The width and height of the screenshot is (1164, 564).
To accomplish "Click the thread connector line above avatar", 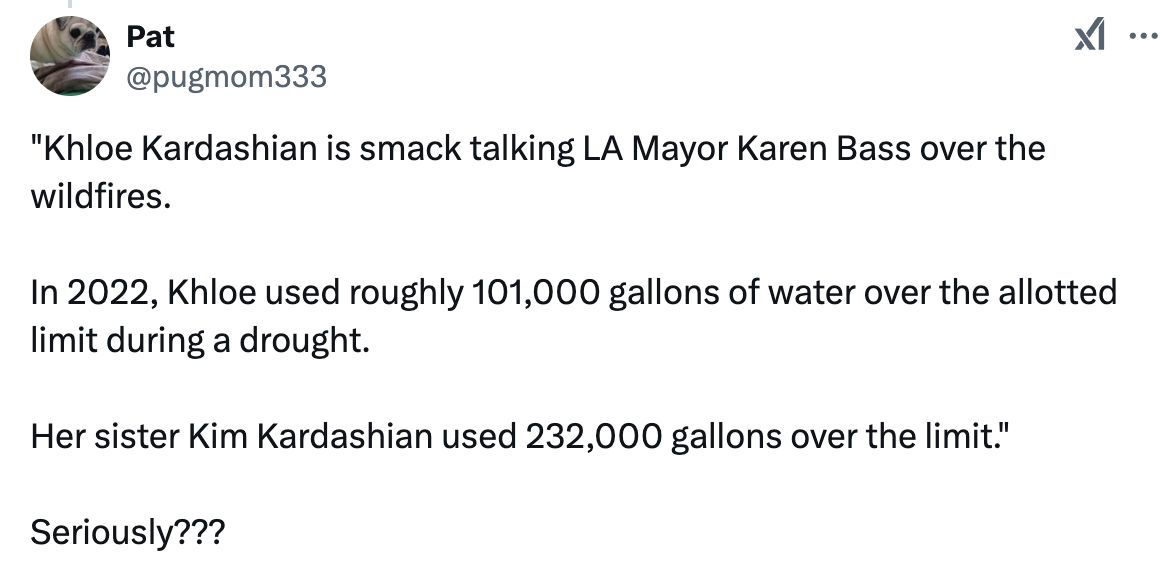I will [70, 4].
